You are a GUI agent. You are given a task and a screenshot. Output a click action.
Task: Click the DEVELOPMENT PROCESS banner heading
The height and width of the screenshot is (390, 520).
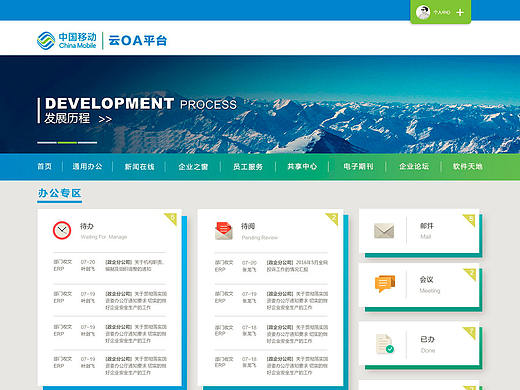[141, 104]
